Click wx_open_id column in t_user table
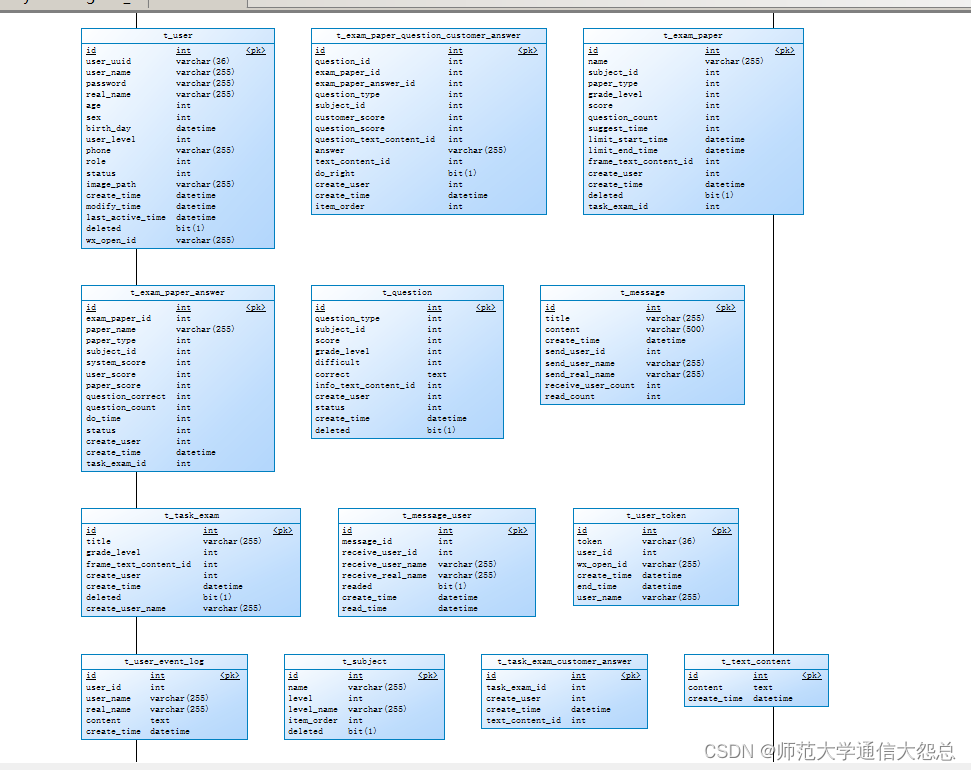Viewport: 971px width, 770px height. [x=111, y=240]
